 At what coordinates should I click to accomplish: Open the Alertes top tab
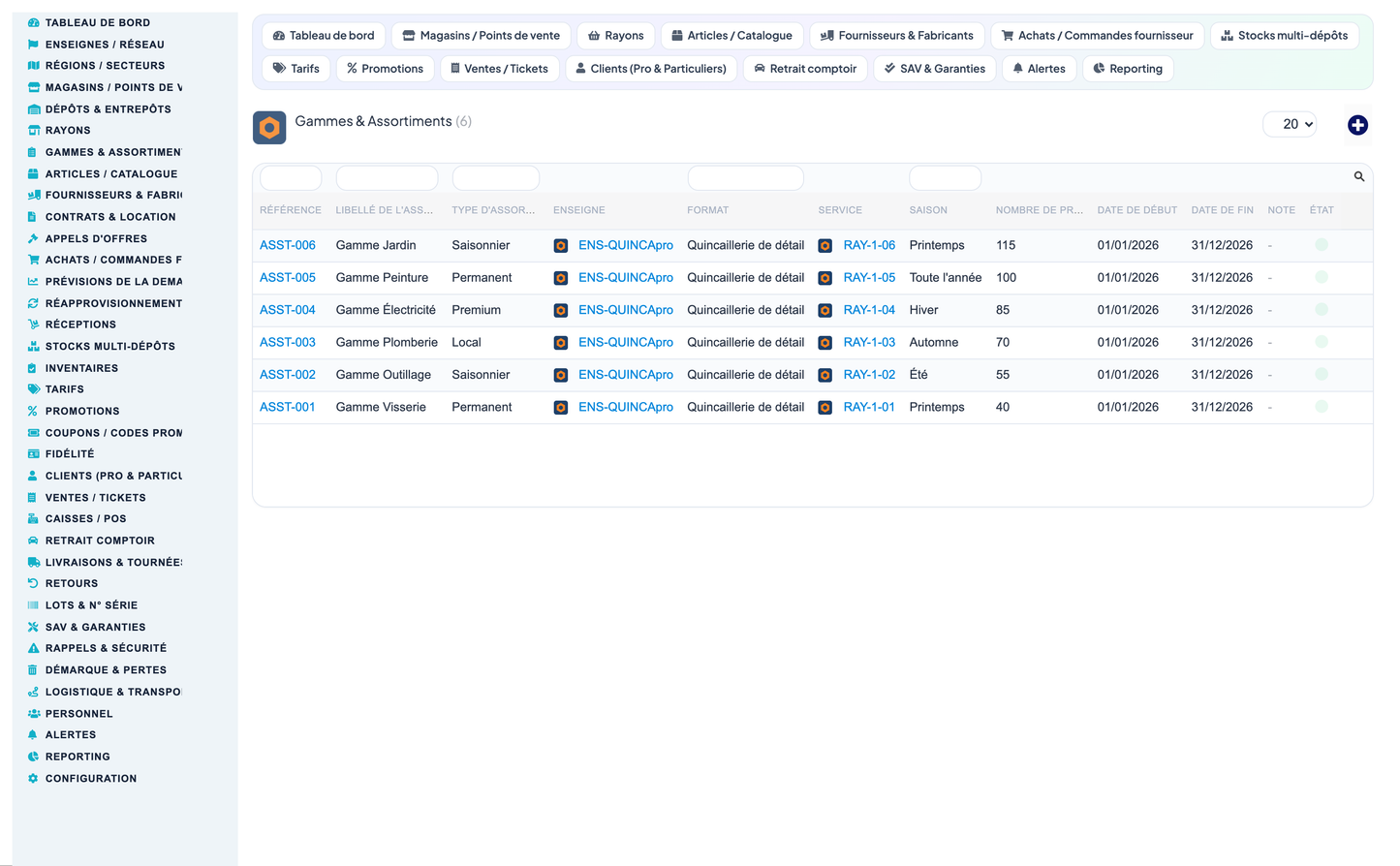pyautogui.click(x=1040, y=69)
